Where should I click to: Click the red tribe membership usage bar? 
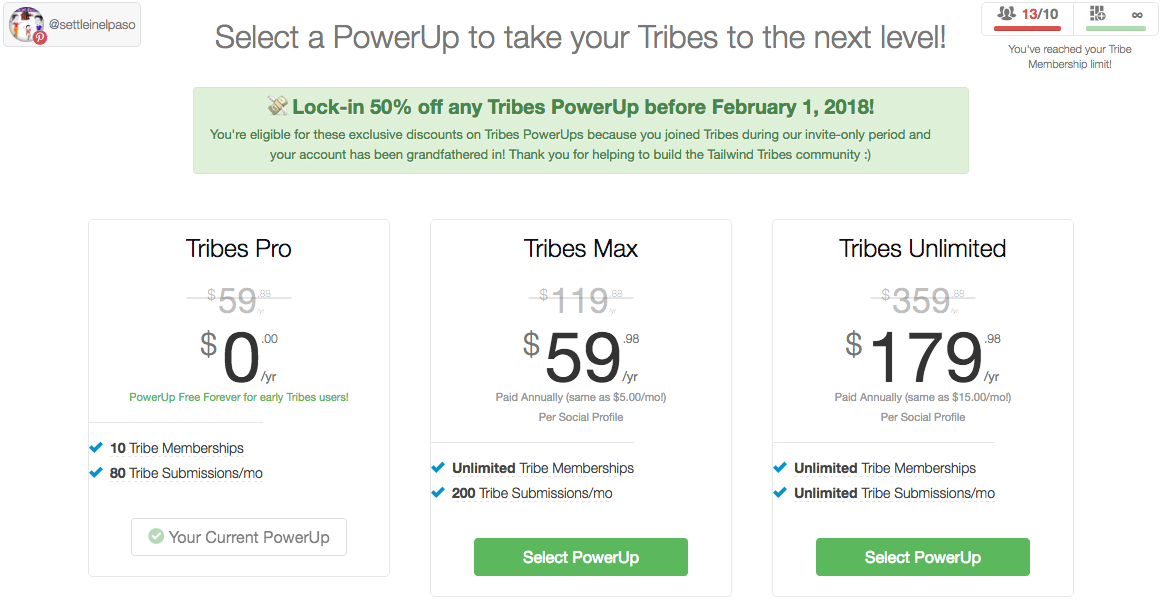point(1026,28)
